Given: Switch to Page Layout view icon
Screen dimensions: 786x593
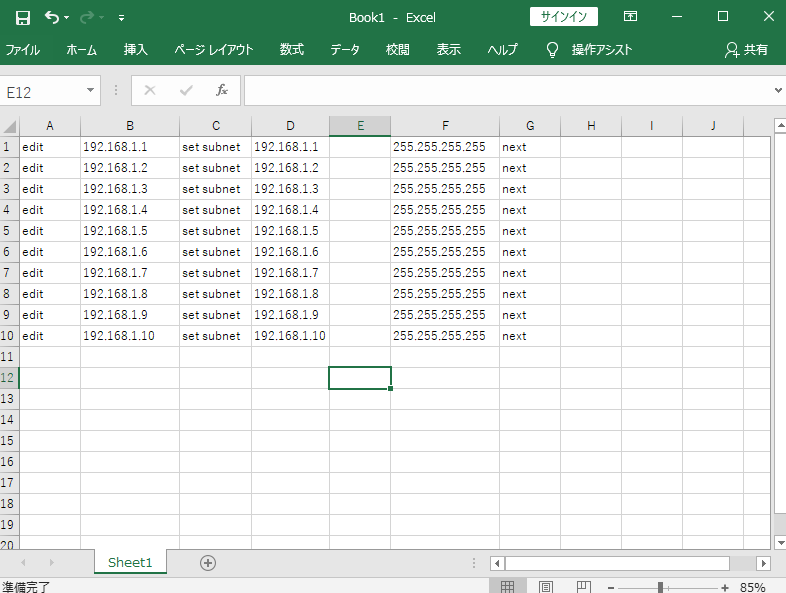Looking at the screenshot, I should pos(546,587).
